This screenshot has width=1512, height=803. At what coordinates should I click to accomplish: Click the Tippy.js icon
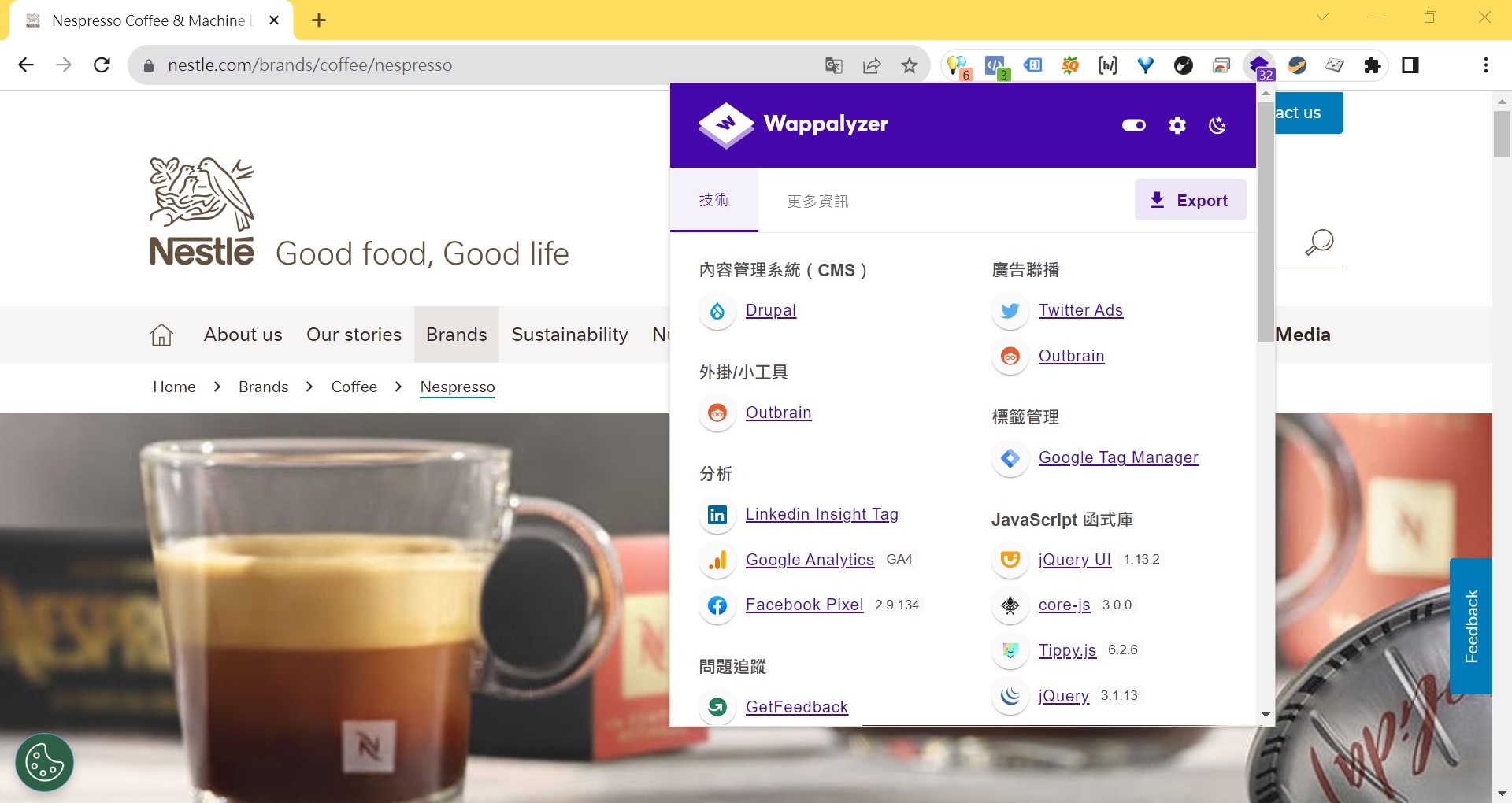click(1010, 650)
